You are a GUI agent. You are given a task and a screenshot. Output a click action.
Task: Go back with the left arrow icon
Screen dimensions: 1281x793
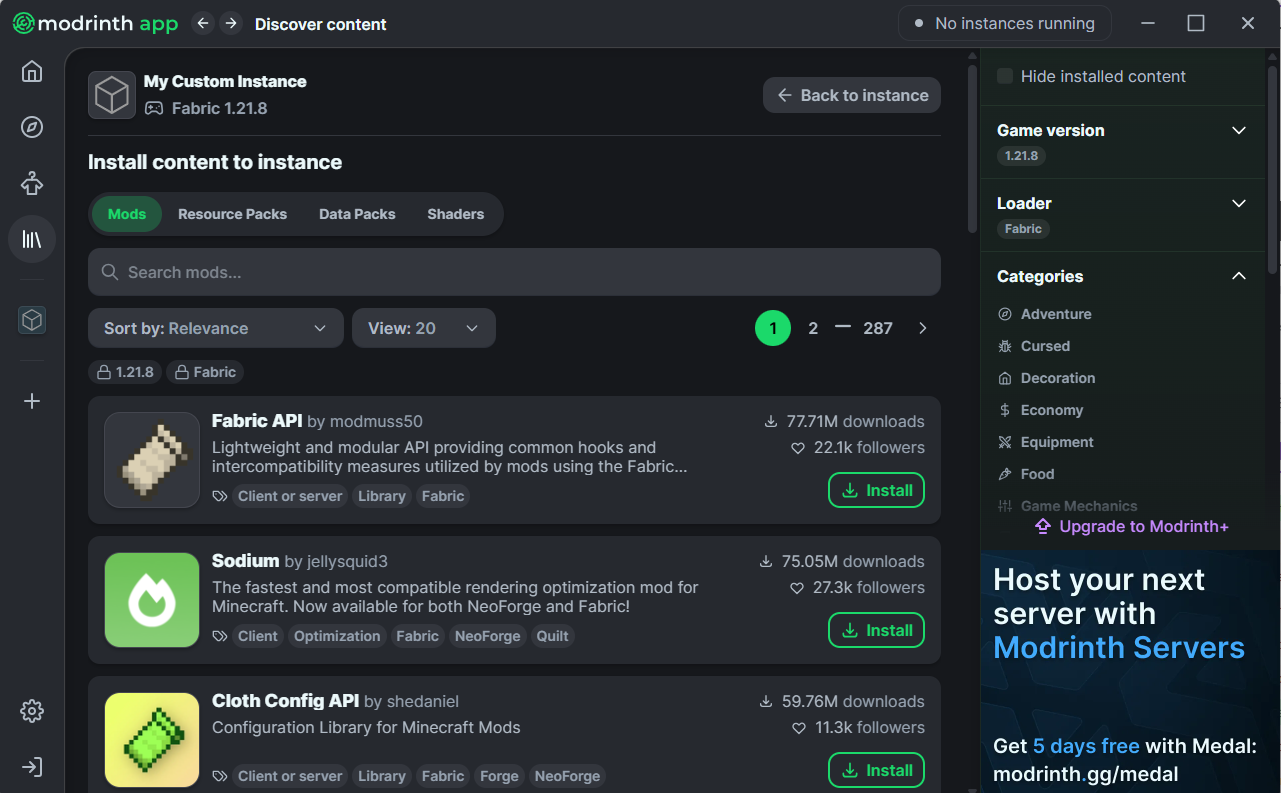click(x=203, y=23)
